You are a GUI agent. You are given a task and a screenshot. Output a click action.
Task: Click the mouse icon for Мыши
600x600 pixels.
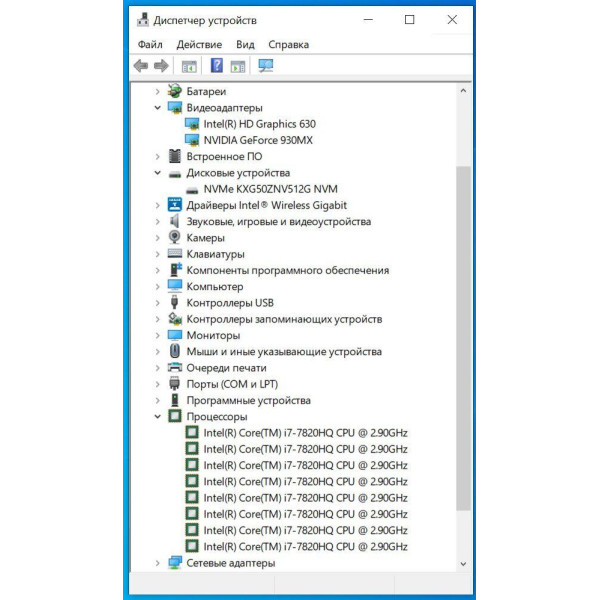174,351
